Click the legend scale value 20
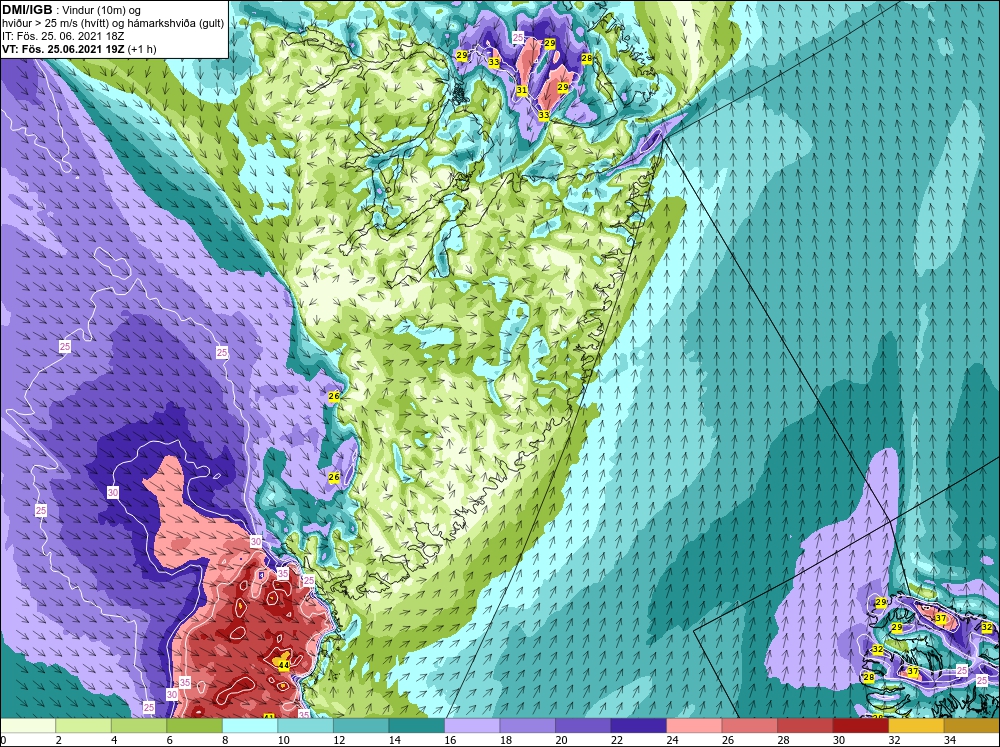This screenshot has width=1000, height=747. (x=561, y=740)
